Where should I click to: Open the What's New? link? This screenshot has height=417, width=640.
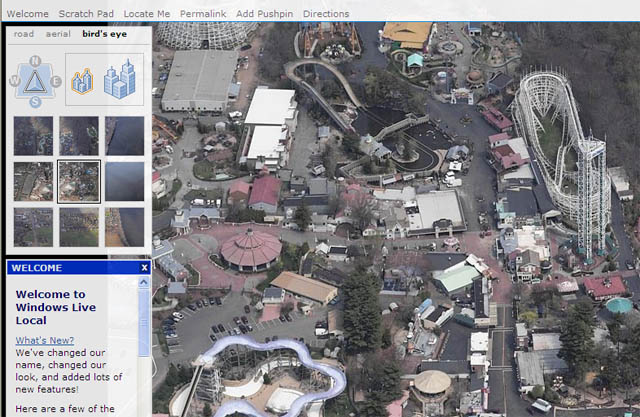pos(45,340)
